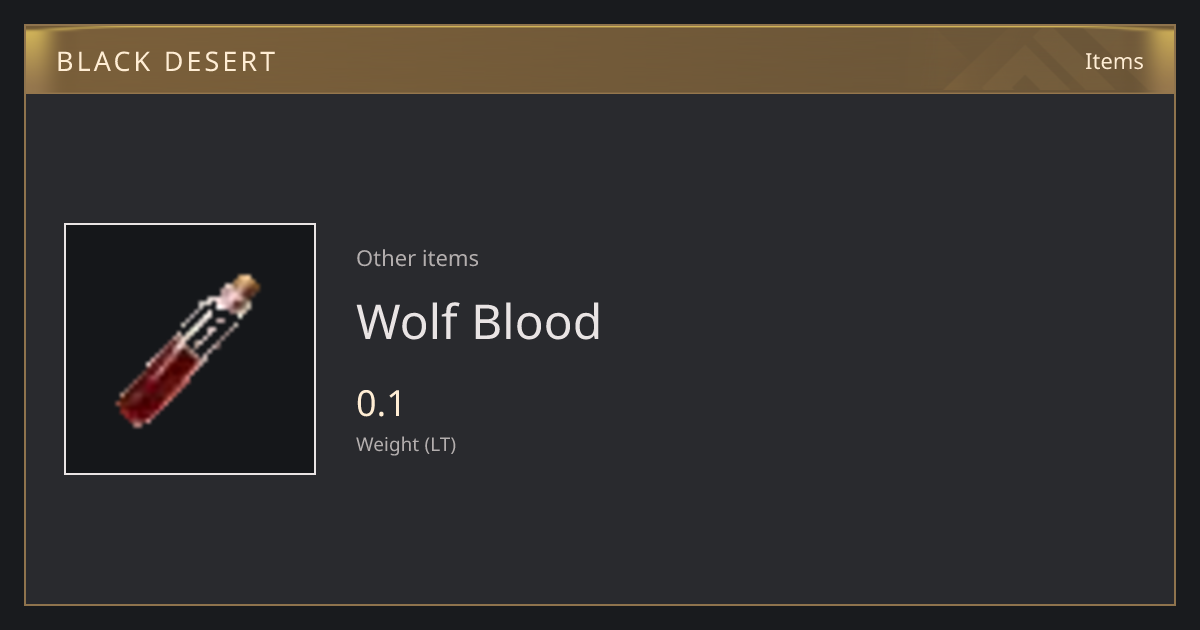
Task: Select the Other items category label
Action: click(417, 258)
